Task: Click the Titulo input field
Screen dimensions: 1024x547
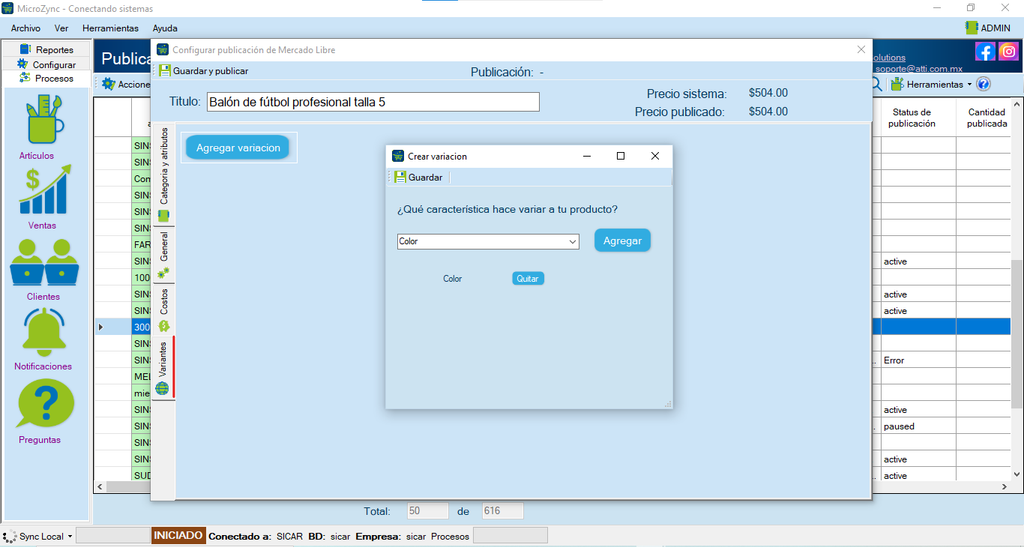Action: [x=373, y=102]
